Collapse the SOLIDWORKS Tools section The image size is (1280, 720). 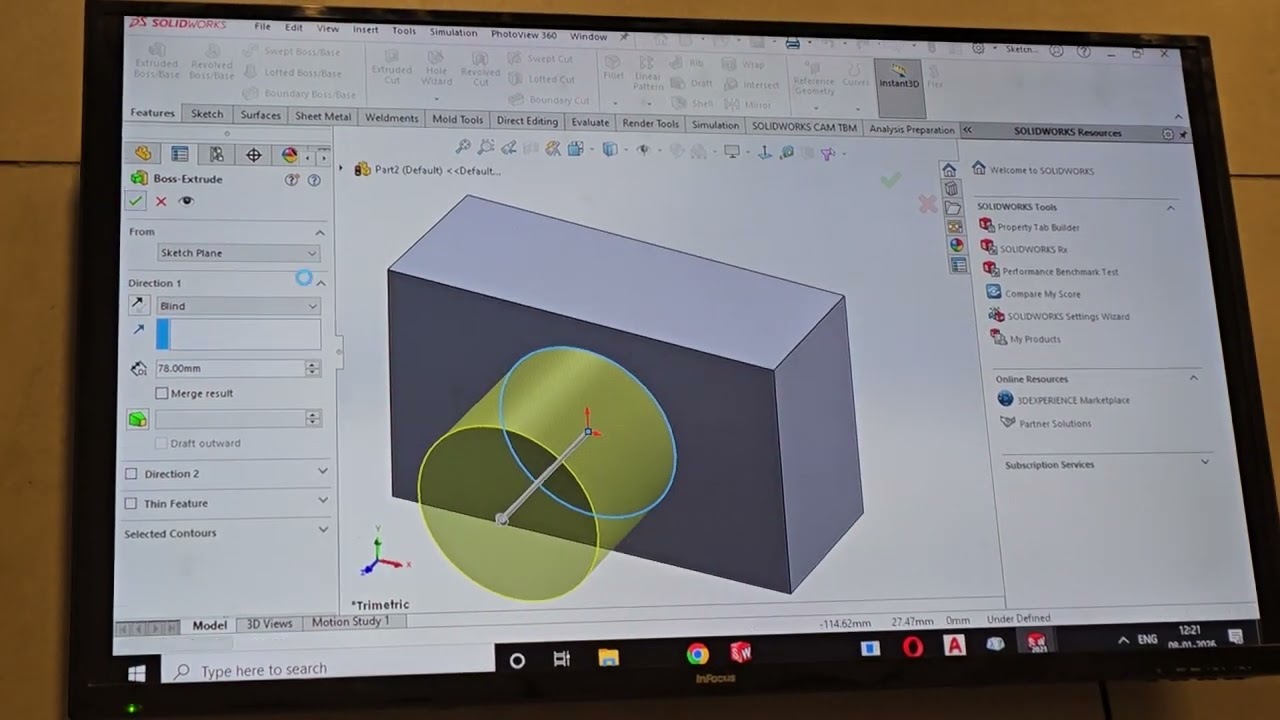pyautogui.click(x=1170, y=207)
